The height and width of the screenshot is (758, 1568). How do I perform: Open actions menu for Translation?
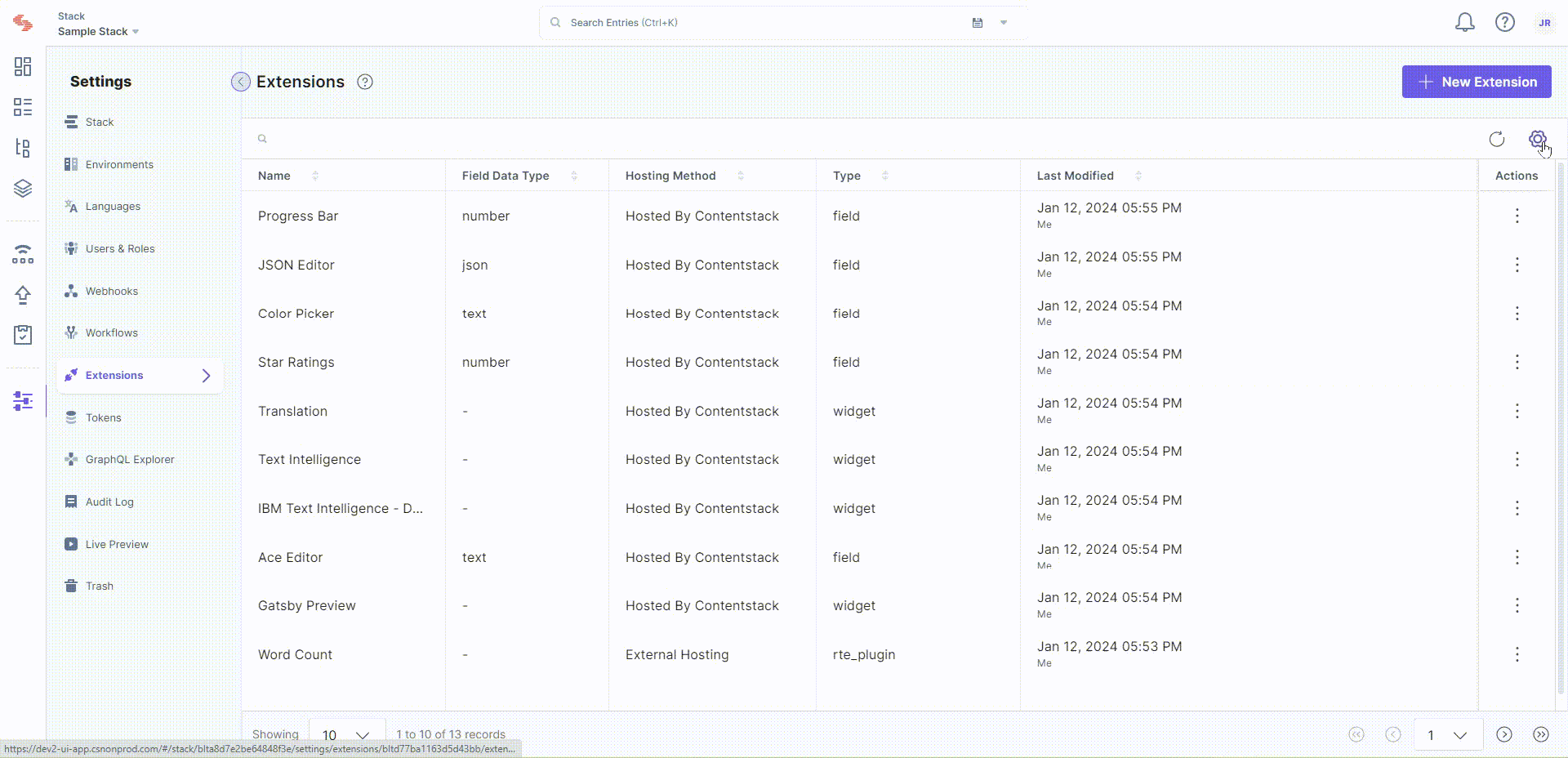pyautogui.click(x=1517, y=411)
